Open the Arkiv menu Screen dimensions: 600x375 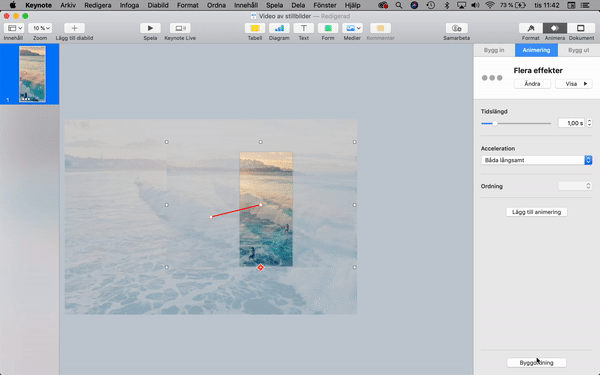(68, 5)
